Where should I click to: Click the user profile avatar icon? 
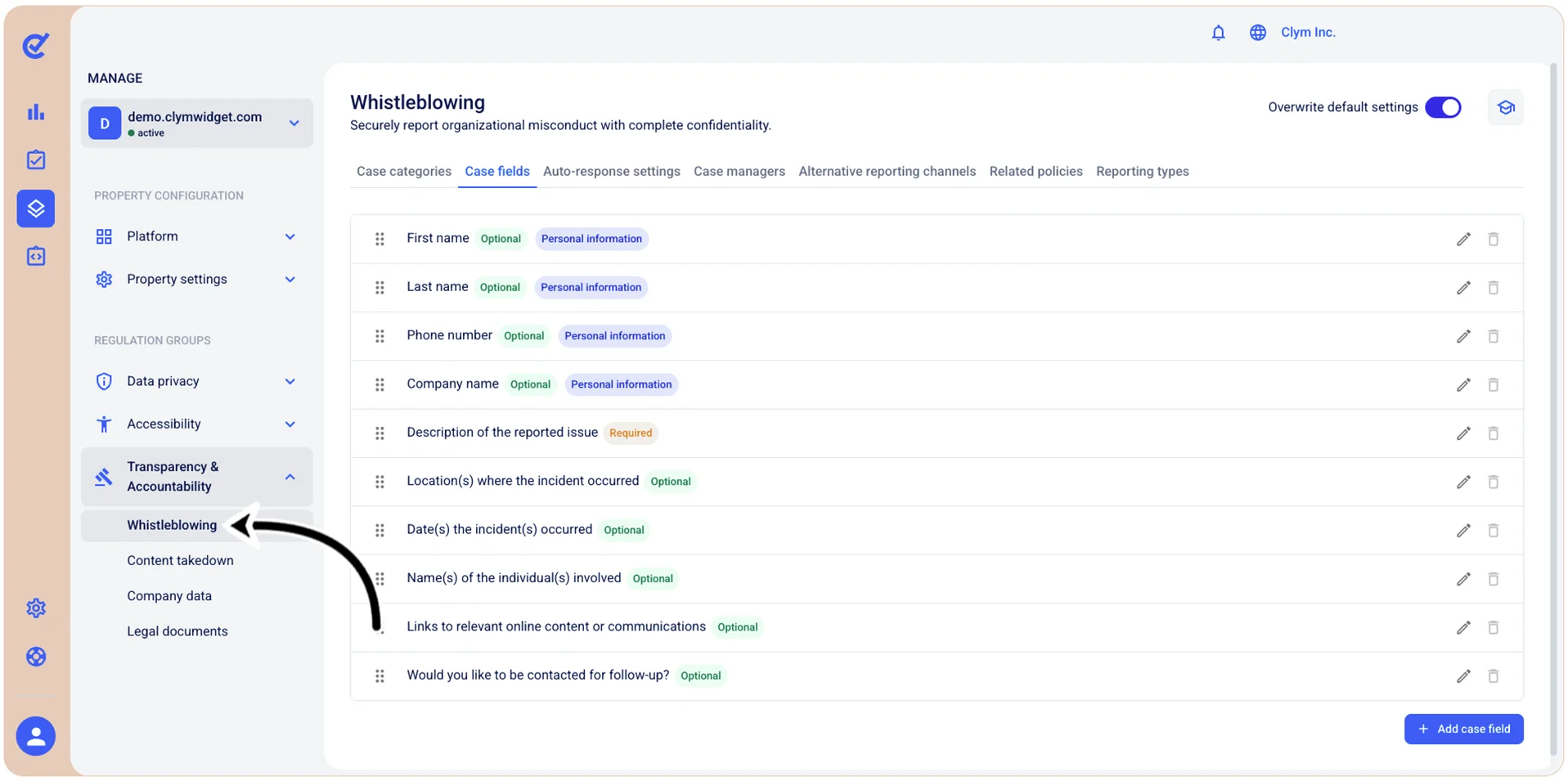(x=36, y=737)
